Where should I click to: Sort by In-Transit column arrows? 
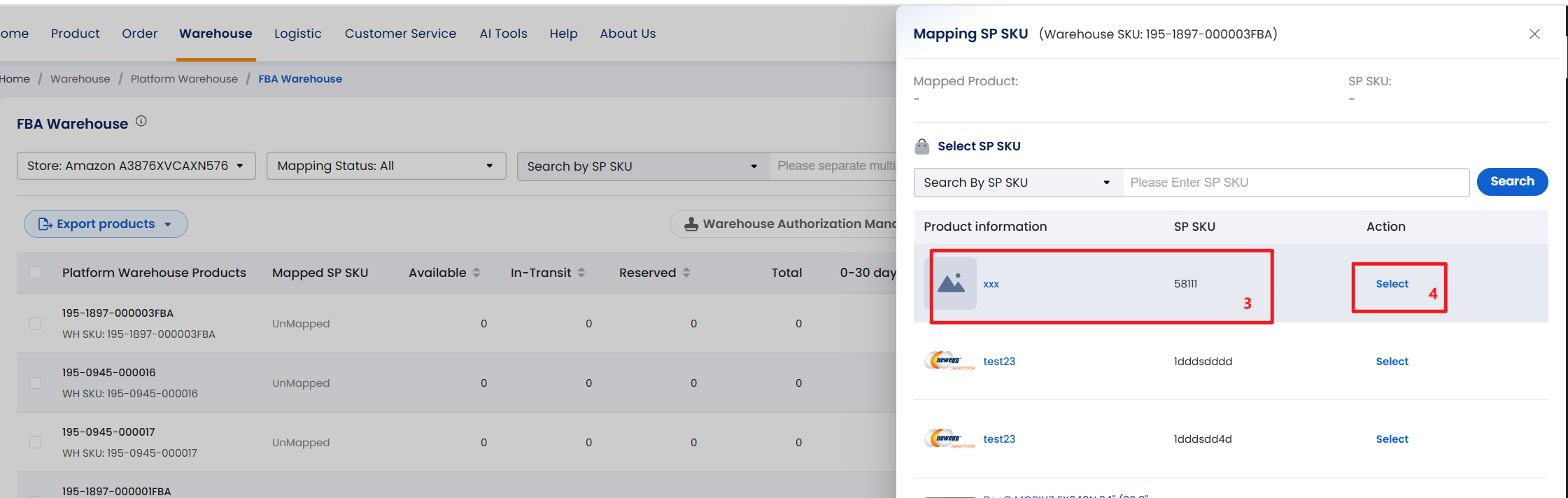click(x=581, y=273)
